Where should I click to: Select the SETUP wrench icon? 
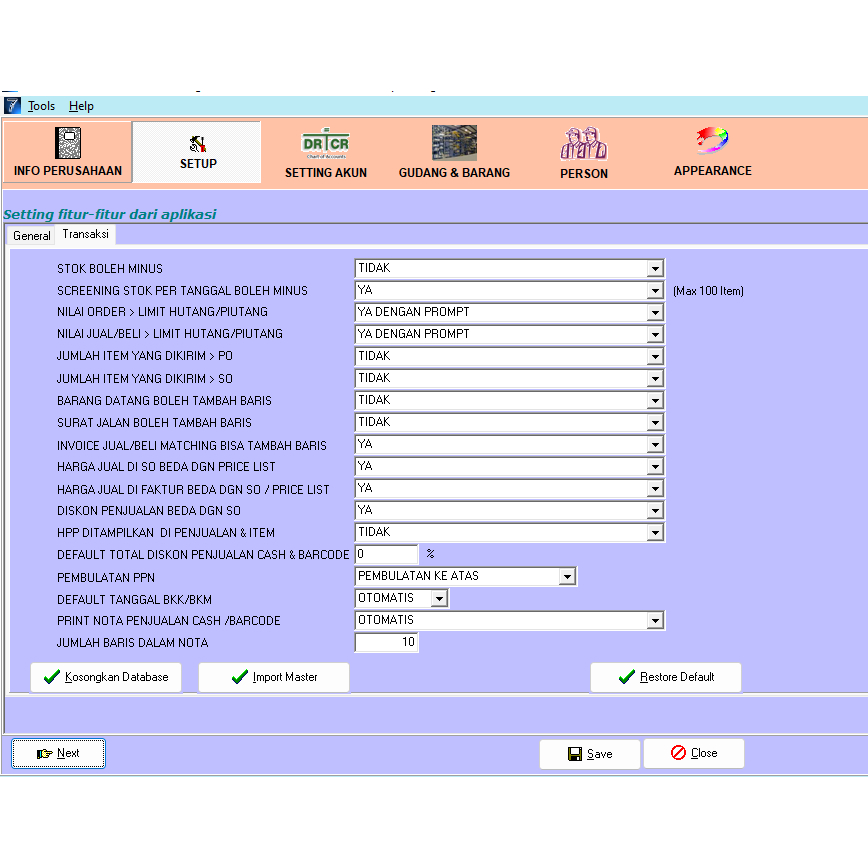tap(198, 144)
